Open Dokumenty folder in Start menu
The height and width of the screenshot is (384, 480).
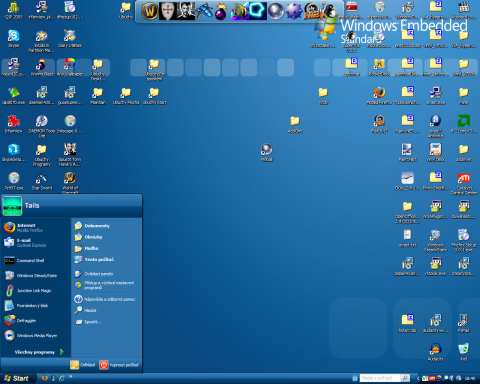(x=107, y=226)
